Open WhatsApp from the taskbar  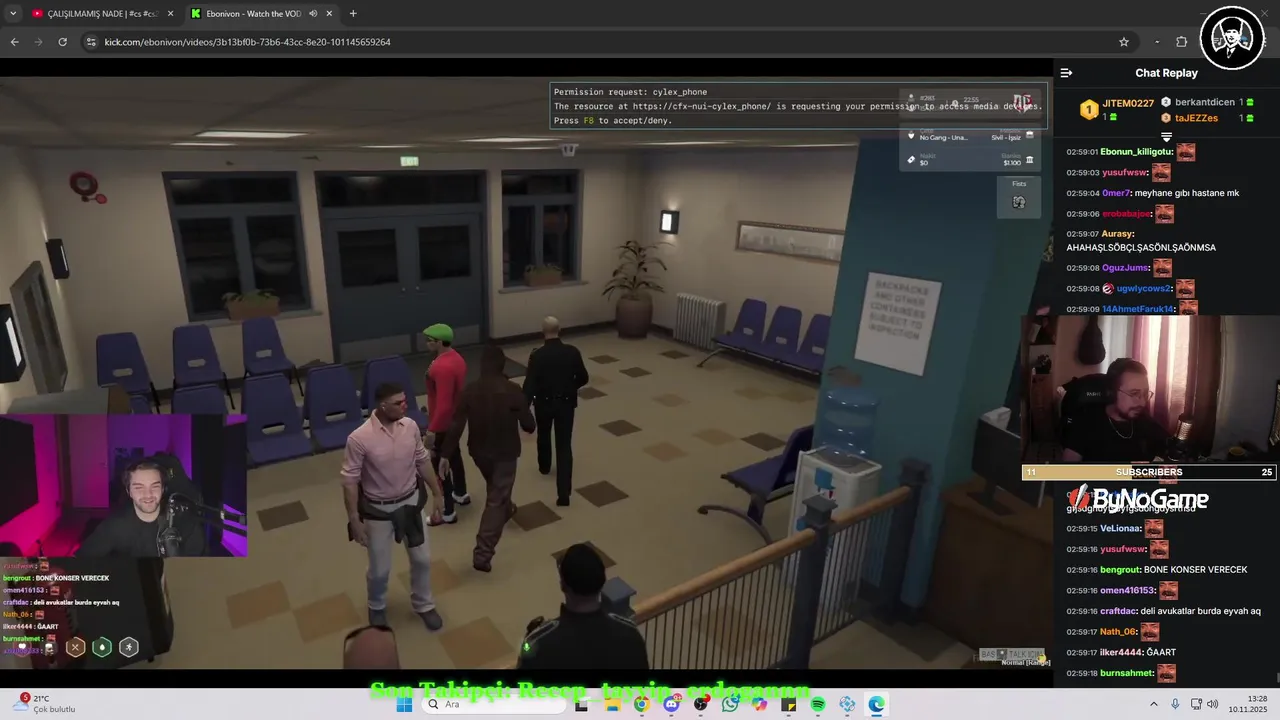tap(730, 704)
